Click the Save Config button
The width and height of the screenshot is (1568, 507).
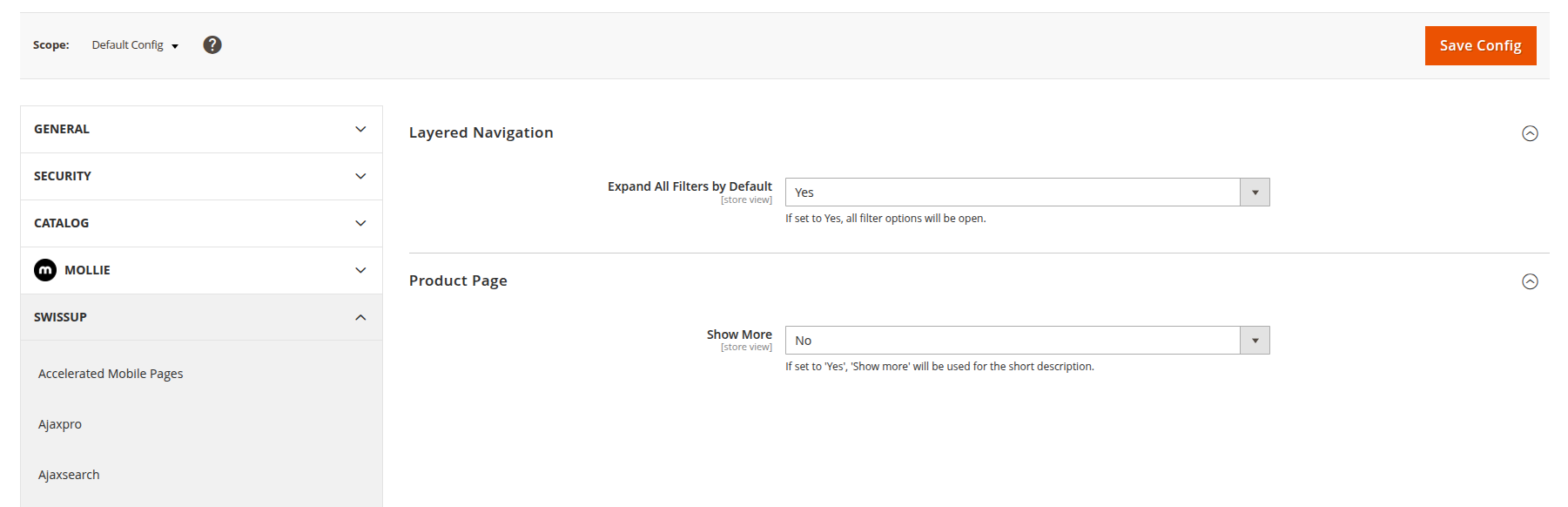[x=1480, y=45]
